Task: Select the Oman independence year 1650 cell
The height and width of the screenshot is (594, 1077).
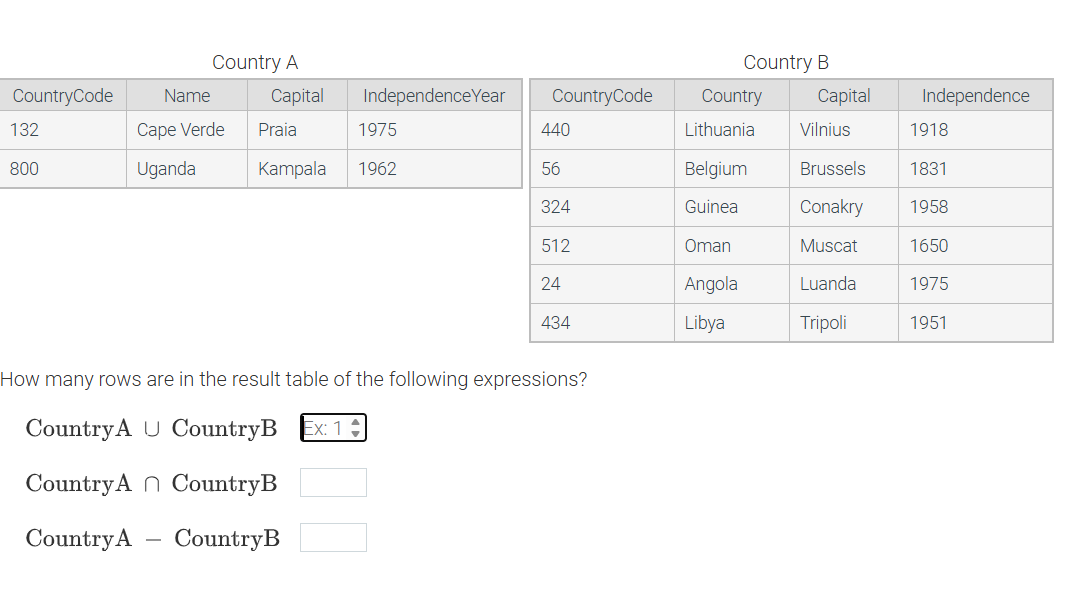Action: pyautogui.click(x=975, y=246)
